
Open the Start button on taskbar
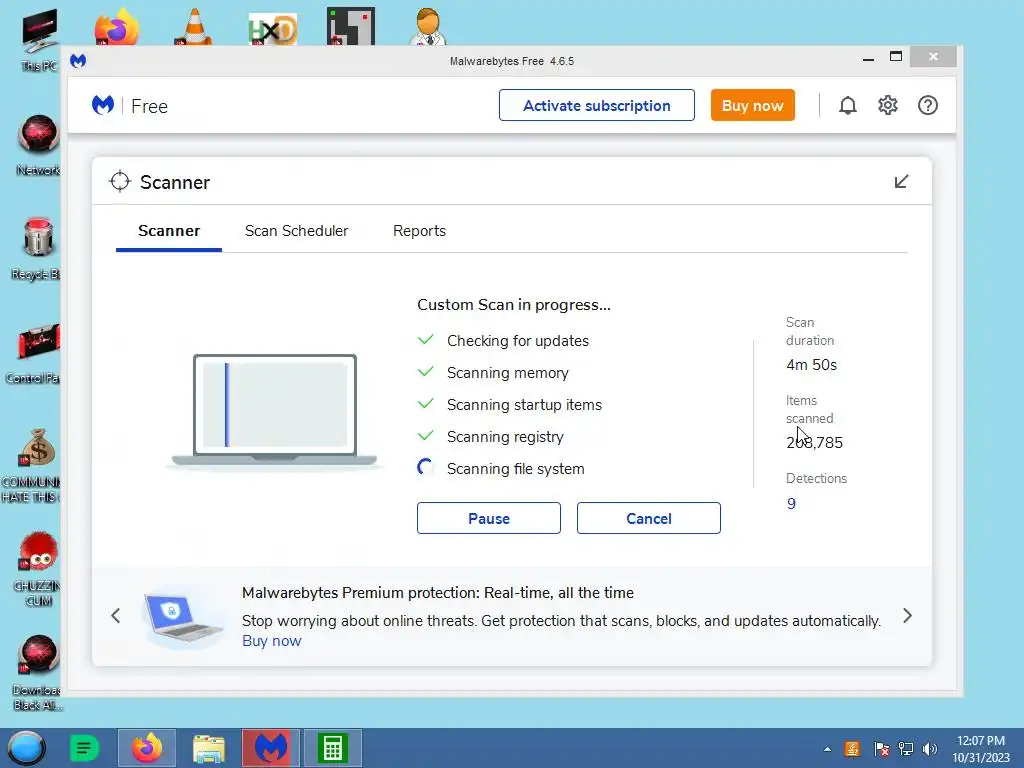click(x=26, y=748)
